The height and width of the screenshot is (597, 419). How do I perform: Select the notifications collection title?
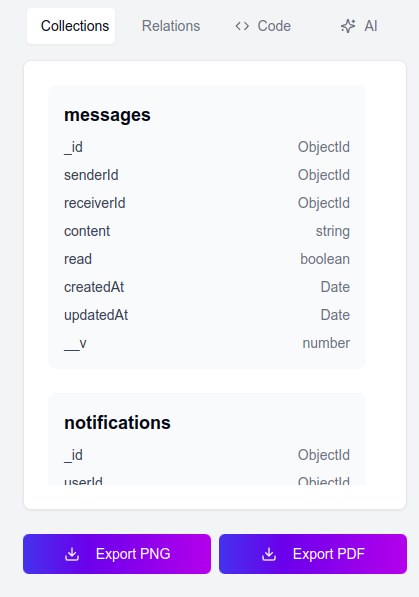click(117, 423)
